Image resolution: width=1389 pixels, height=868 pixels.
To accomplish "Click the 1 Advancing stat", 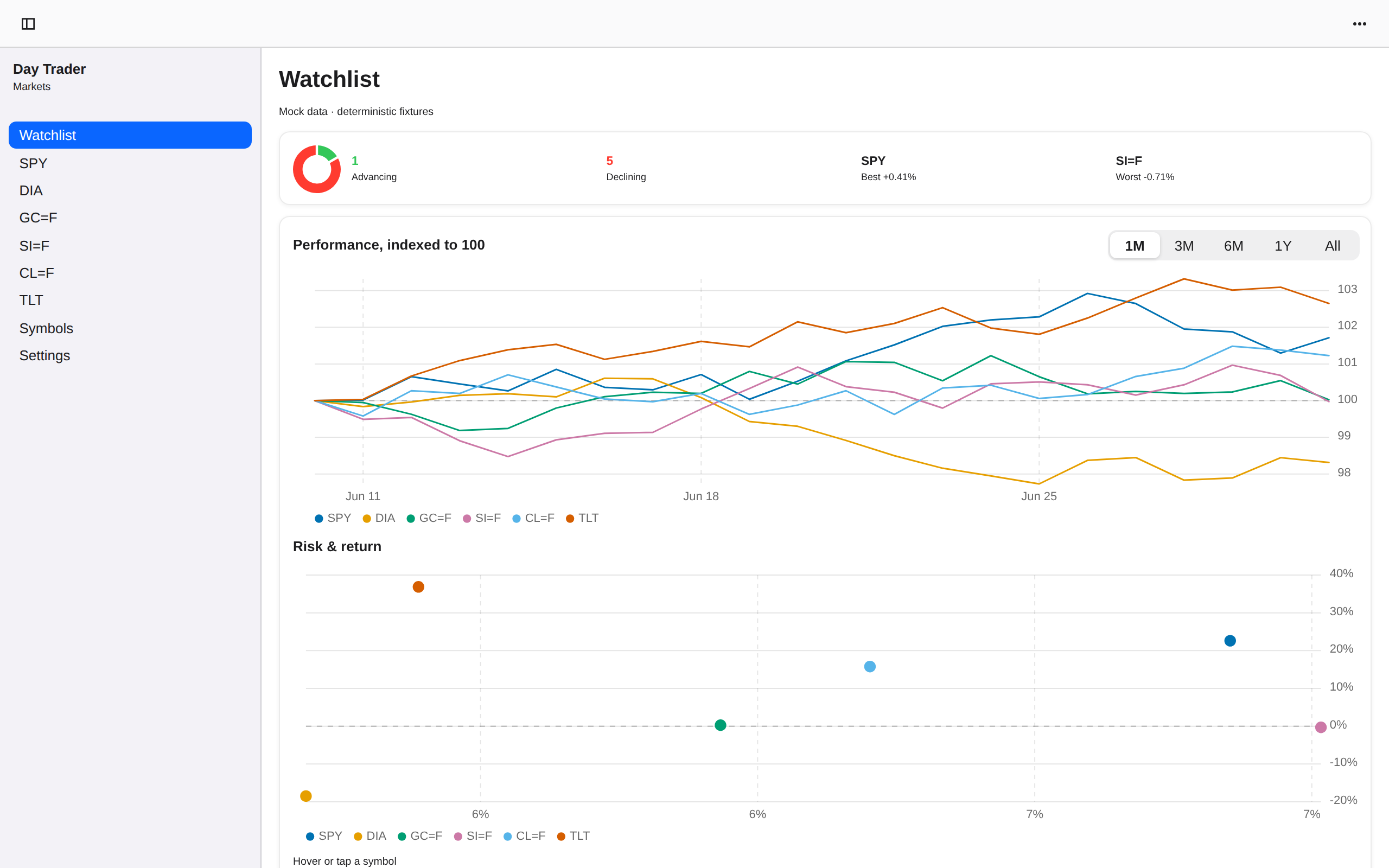I will click(x=374, y=168).
